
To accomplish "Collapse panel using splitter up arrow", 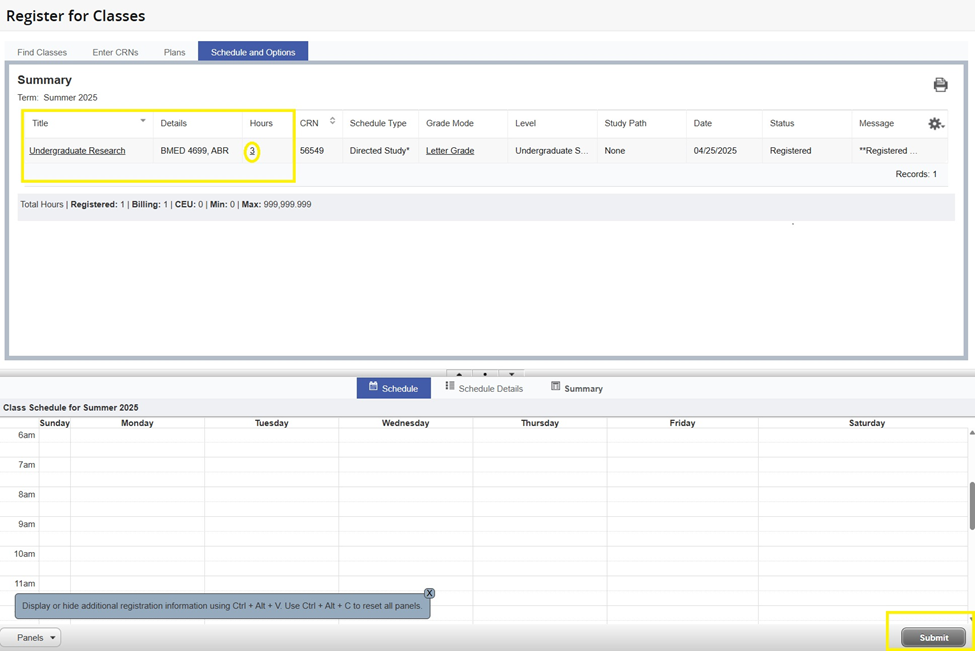I will (x=459, y=375).
